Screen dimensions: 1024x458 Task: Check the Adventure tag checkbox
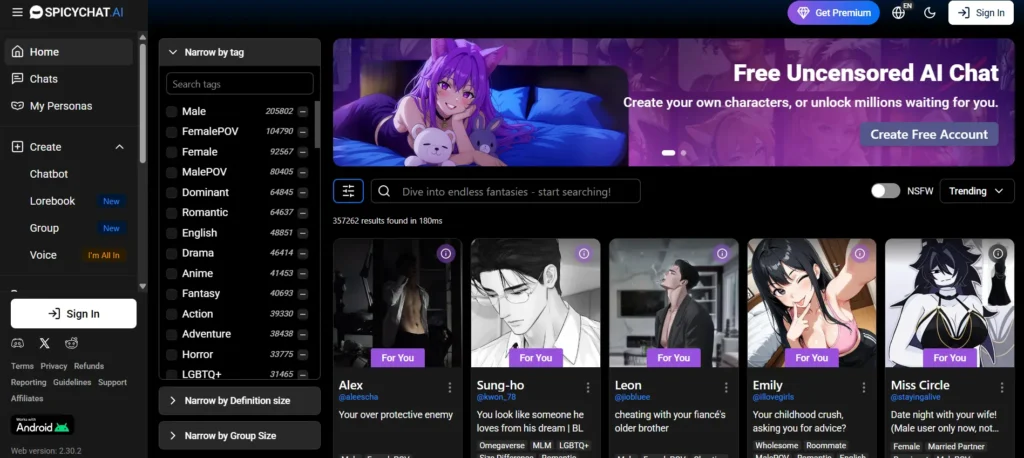[x=172, y=335]
